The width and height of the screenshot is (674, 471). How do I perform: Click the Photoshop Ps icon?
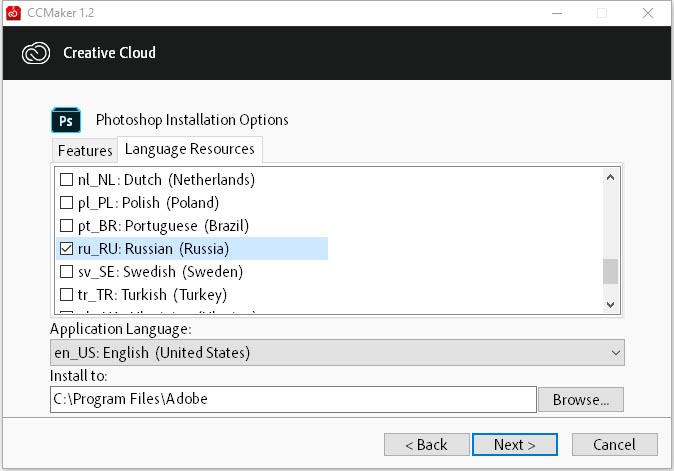[x=66, y=120]
